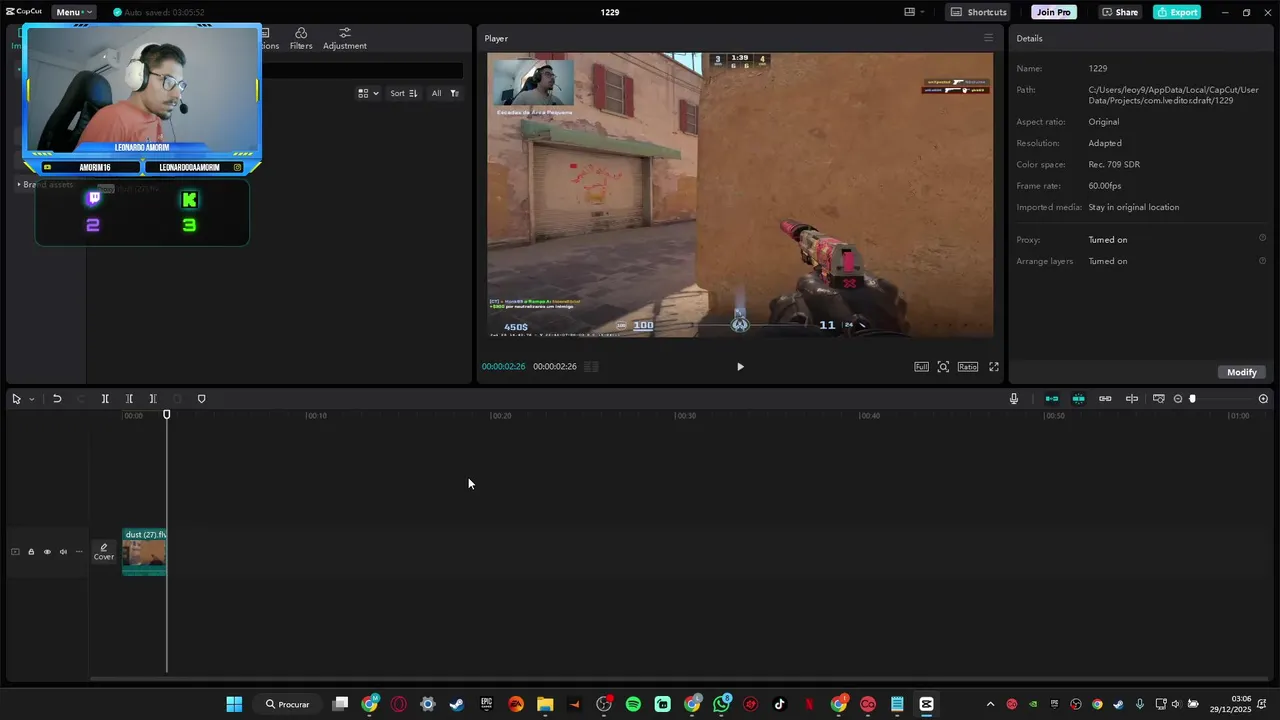Screen dimensions: 1280x720
Task: Open Spotify from the taskbar
Action: coord(633,704)
